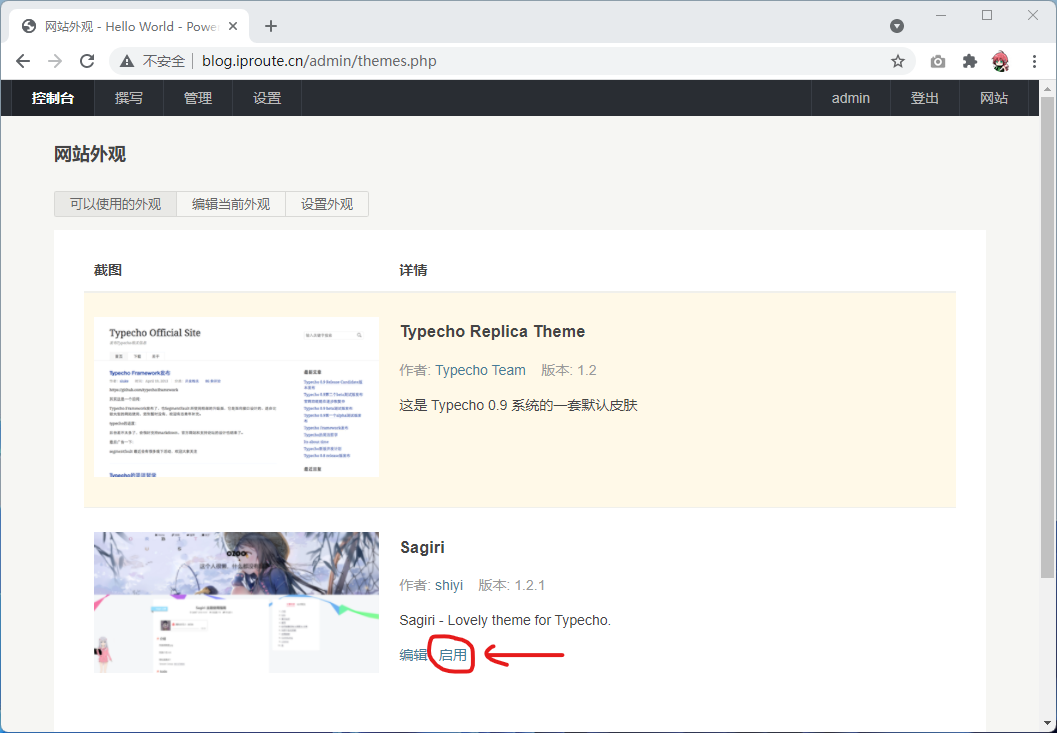Open the shiyi author link
1057x733 pixels.
point(449,585)
